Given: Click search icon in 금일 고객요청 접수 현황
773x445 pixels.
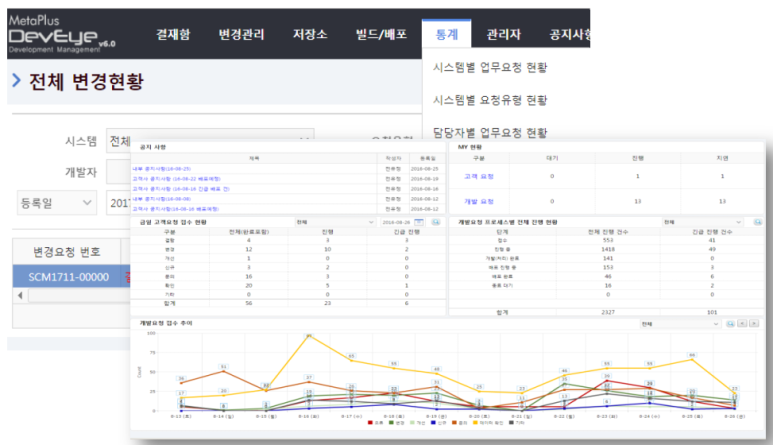Looking at the screenshot, I should tap(436, 222).
